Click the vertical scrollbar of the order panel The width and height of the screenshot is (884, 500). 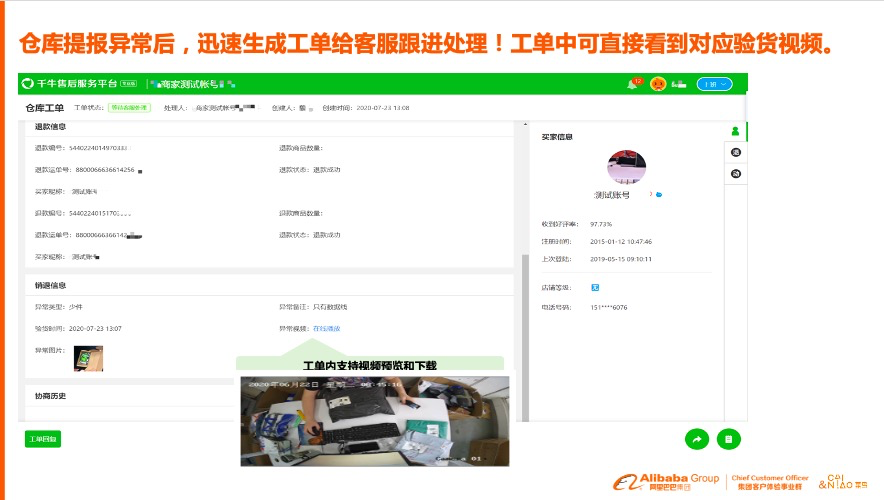point(525,337)
